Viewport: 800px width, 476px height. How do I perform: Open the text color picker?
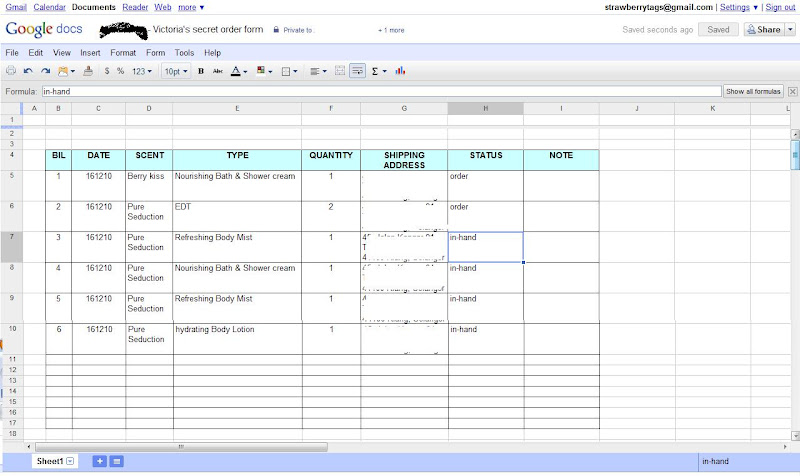click(x=239, y=71)
